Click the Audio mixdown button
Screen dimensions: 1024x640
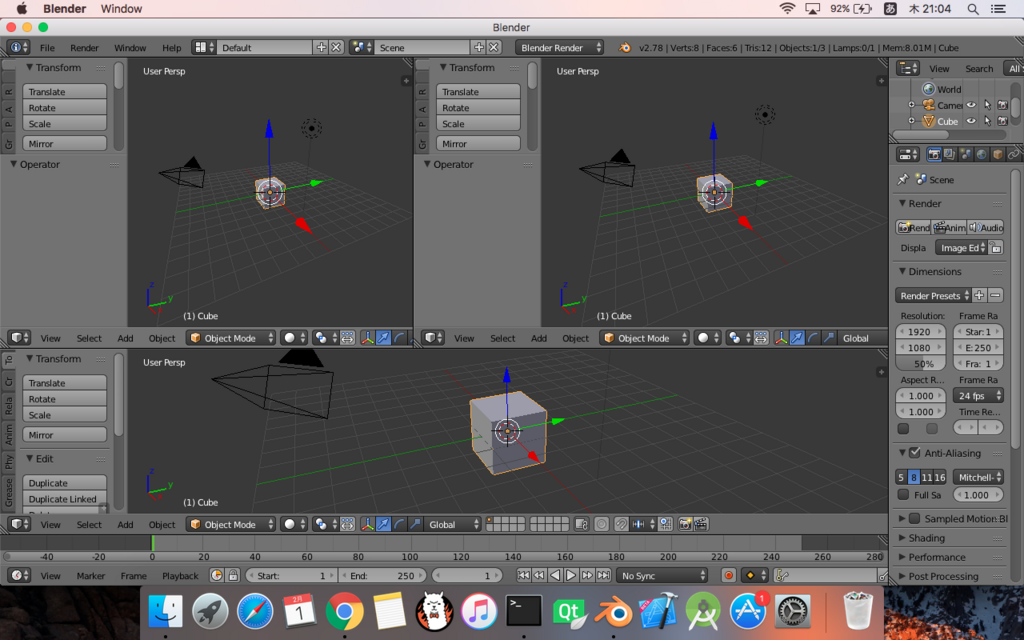click(x=985, y=227)
